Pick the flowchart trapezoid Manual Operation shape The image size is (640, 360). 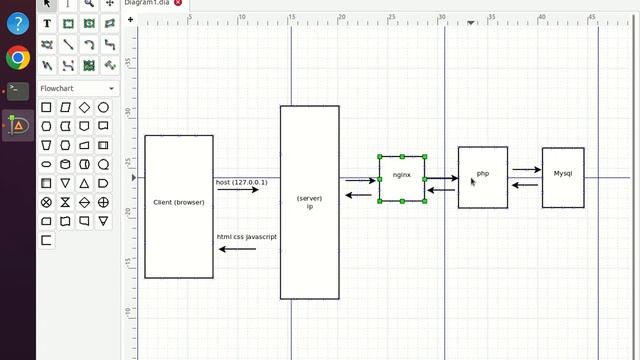pos(47,145)
